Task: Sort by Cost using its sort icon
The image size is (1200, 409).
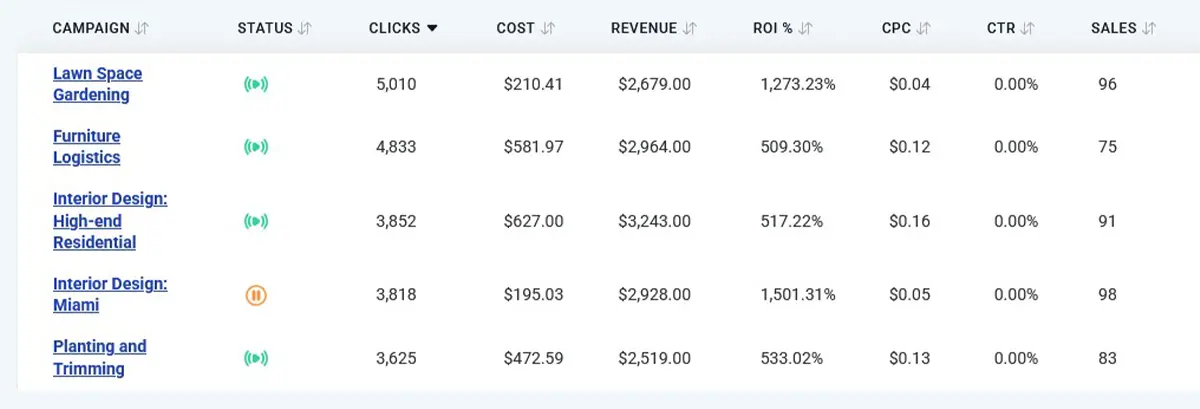Action: (x=547, y=28)
